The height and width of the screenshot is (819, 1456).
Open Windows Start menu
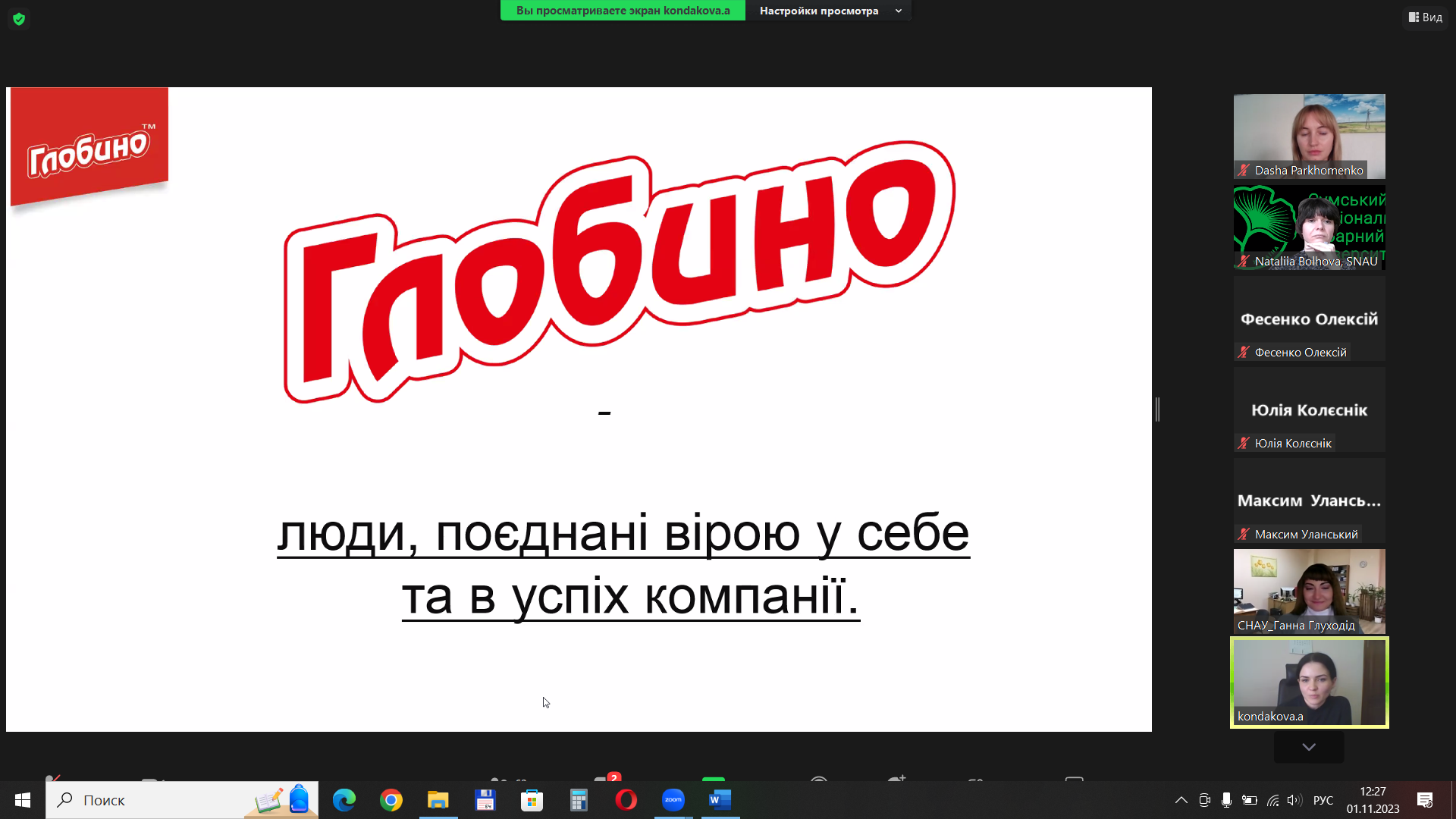coord(23,800)
